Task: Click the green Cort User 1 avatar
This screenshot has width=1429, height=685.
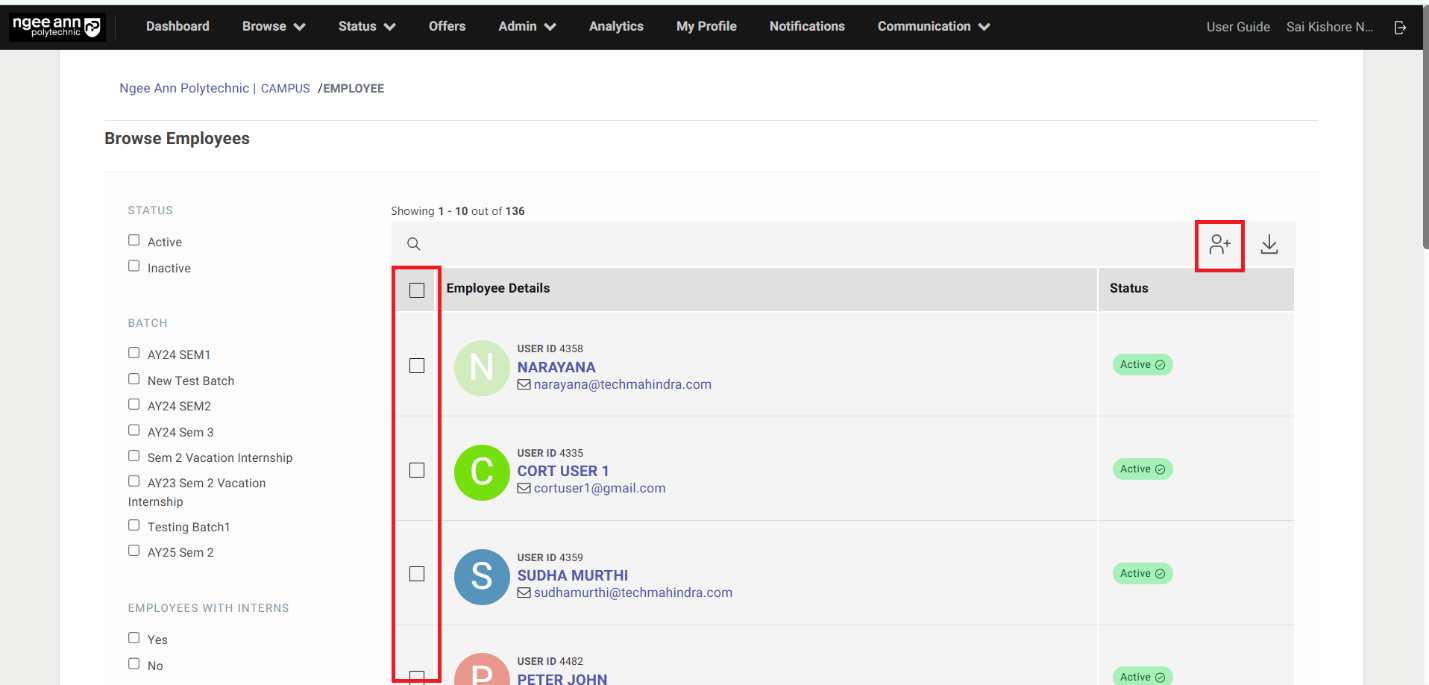Action: pyautogui.click(x=481, y=471)
